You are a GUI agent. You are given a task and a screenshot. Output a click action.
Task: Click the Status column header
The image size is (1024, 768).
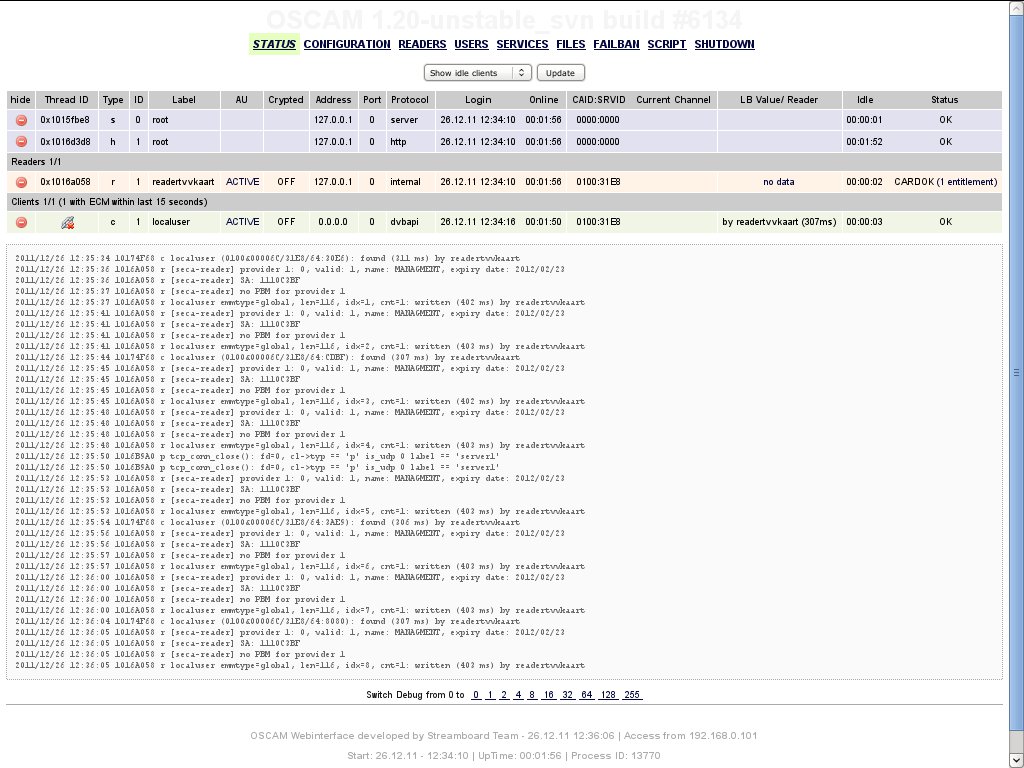pos(944,100)
